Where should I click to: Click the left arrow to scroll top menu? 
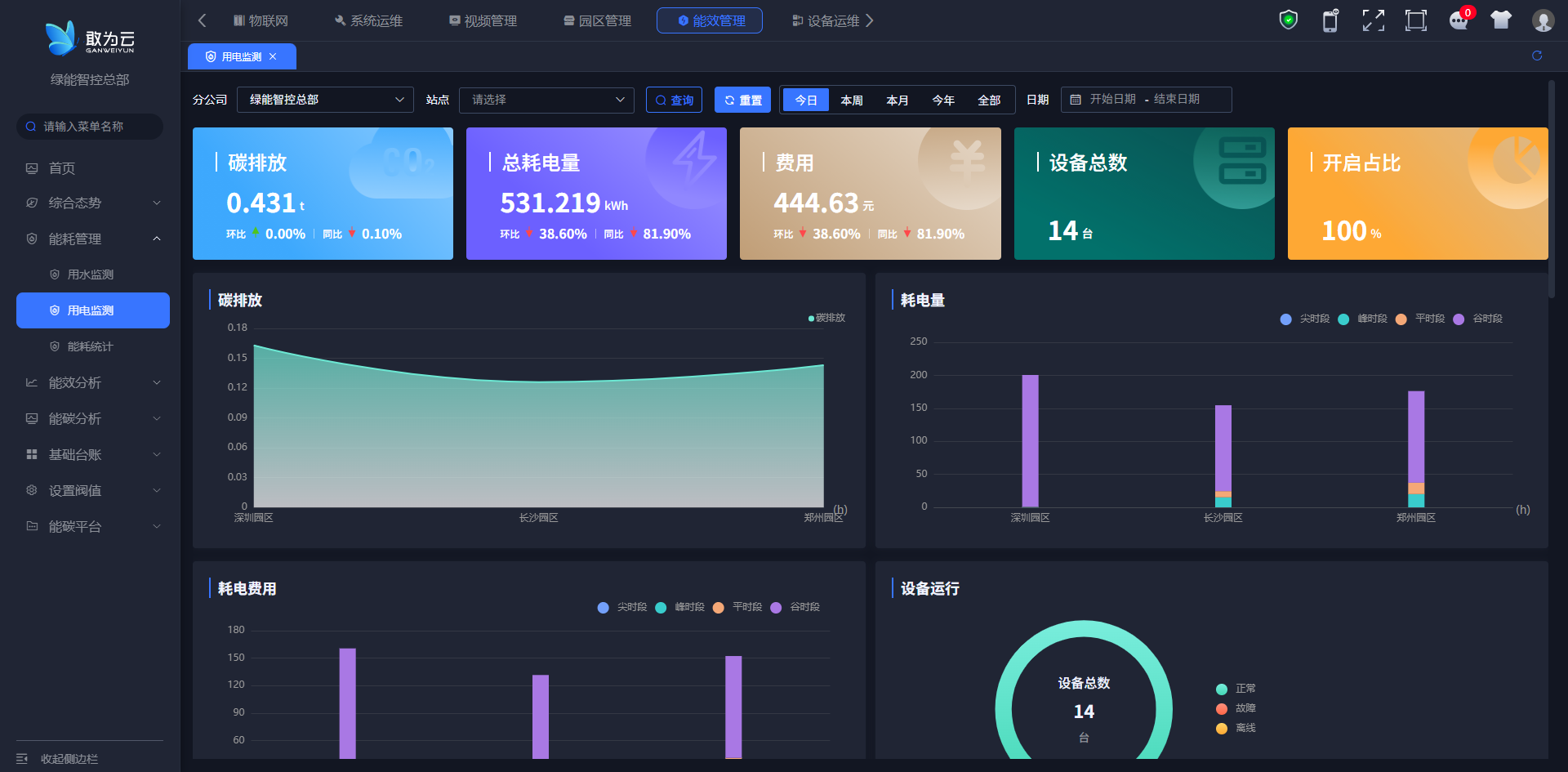pos(203,20)
